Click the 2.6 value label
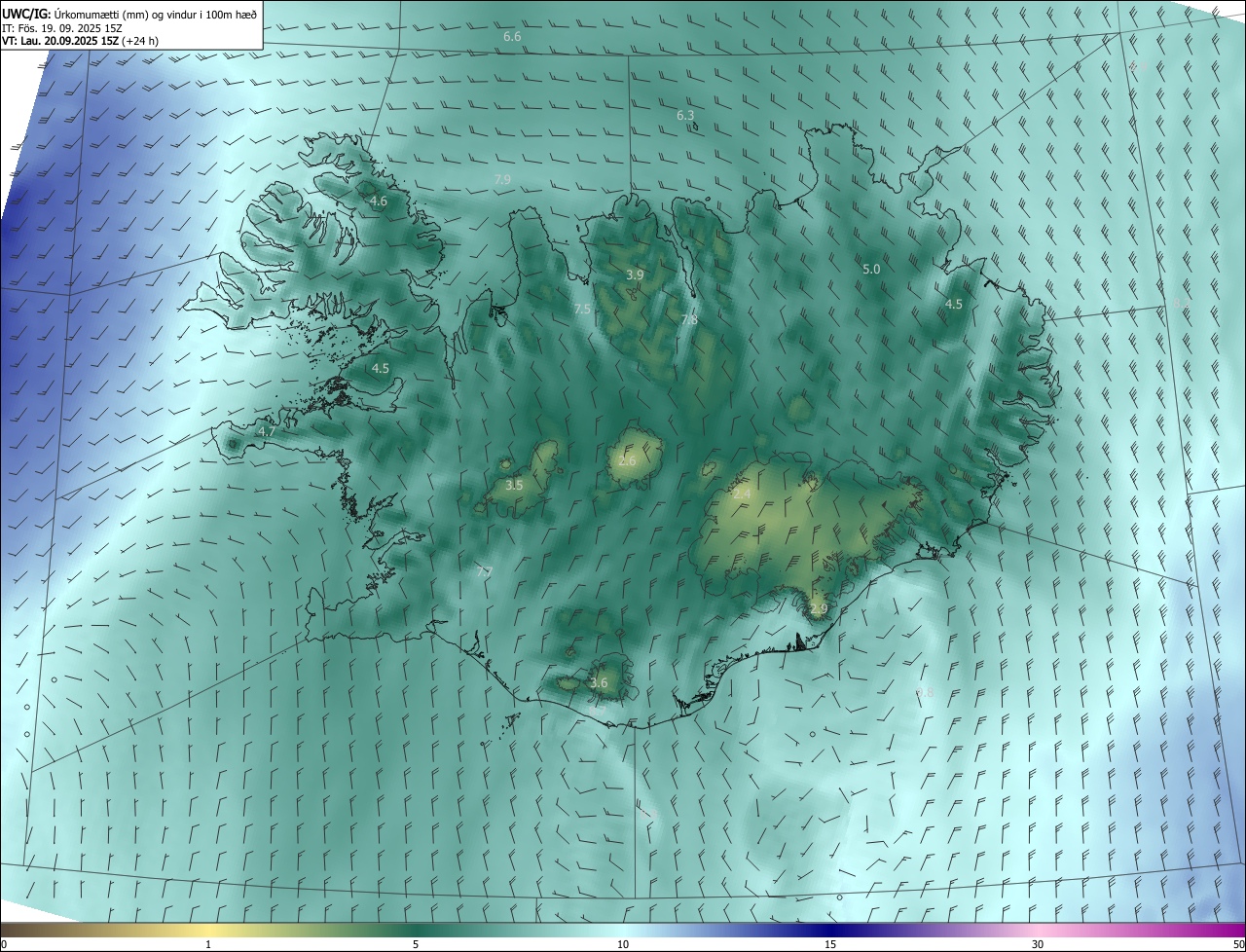 (x=627, y=460)
